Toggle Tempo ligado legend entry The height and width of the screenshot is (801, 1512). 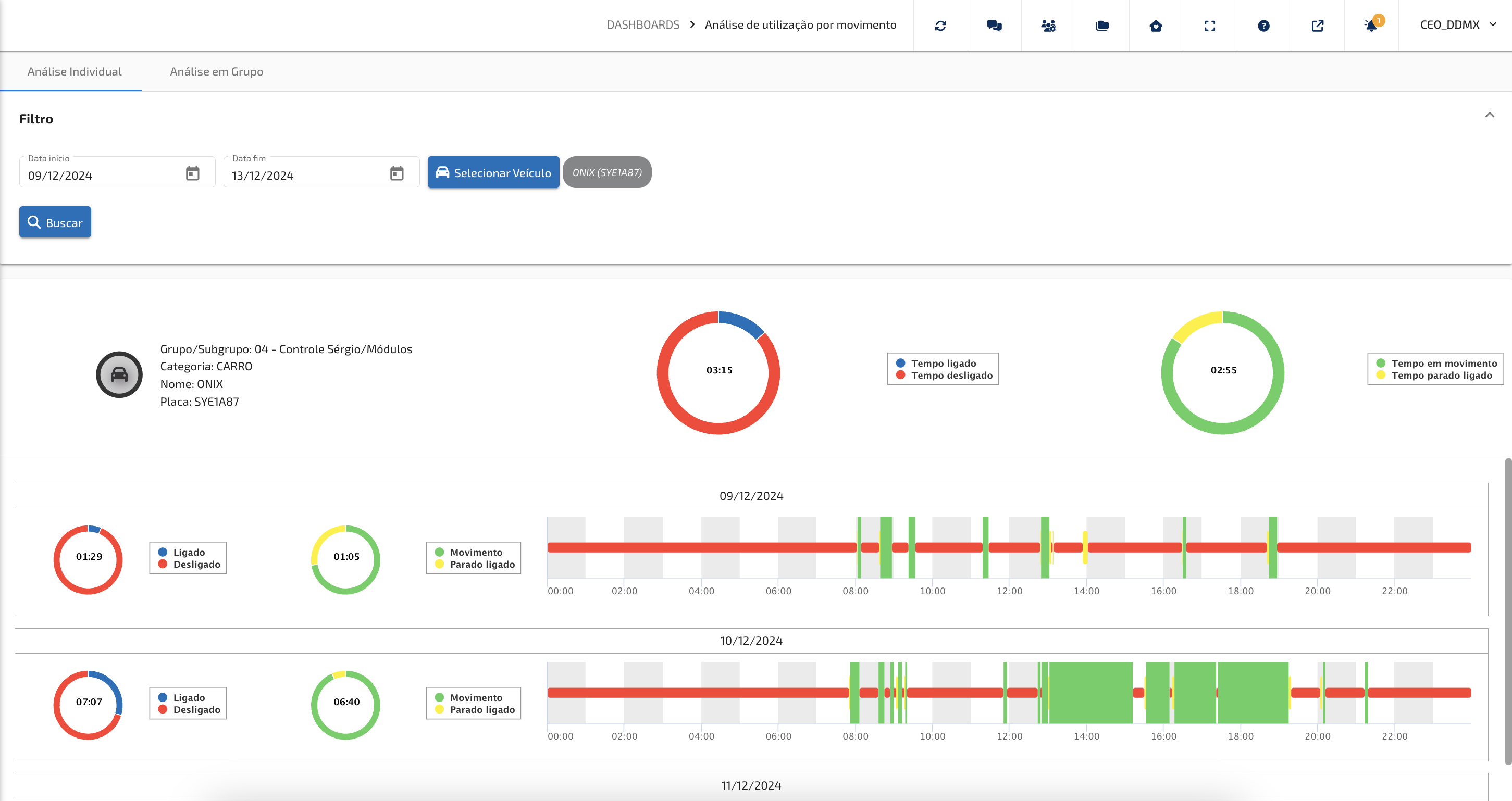pyautogui.click(x=943, y=363)
